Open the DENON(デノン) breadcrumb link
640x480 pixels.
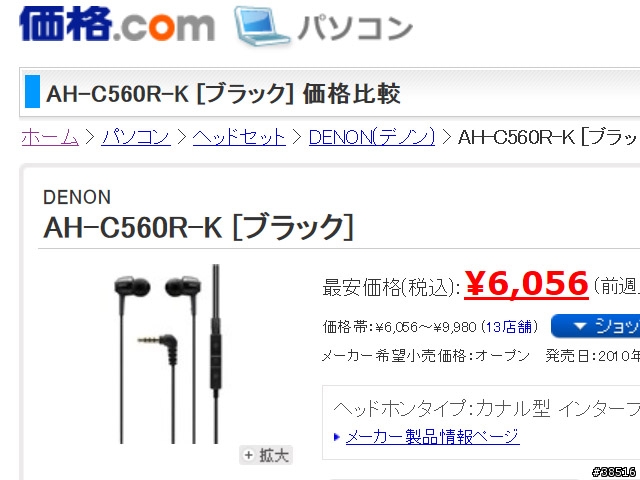click(x=372, y=137)
